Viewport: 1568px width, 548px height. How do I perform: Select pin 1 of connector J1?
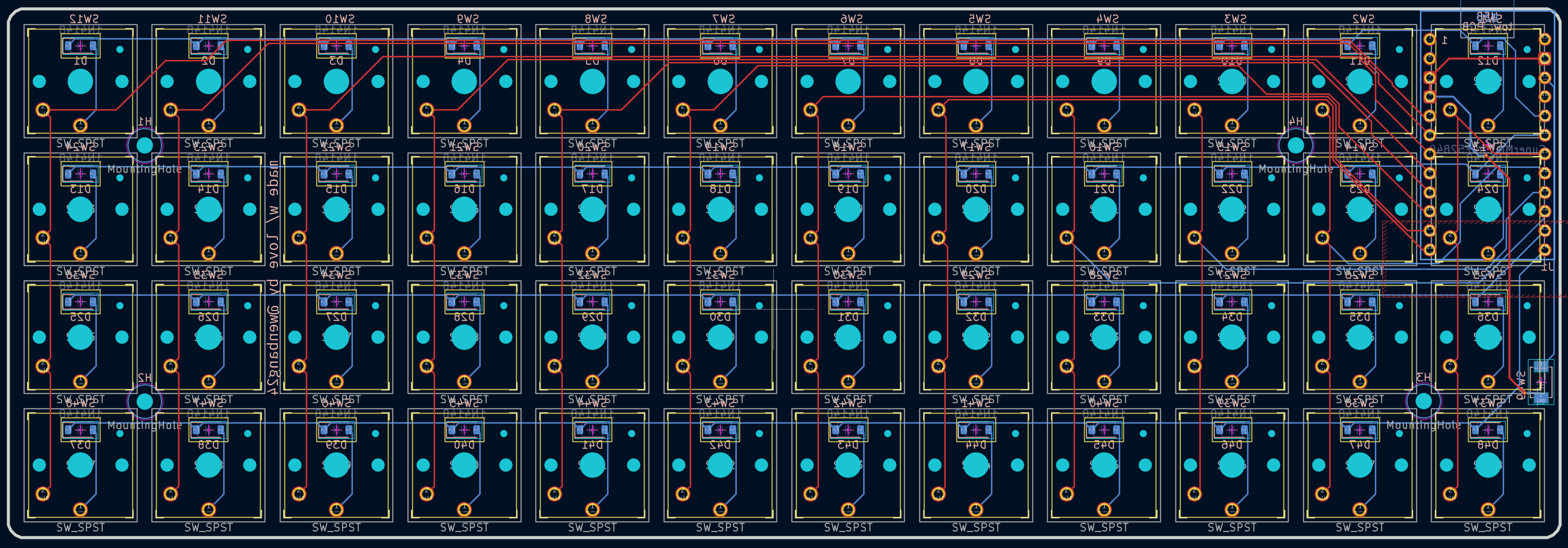(x=1430, y=40)
